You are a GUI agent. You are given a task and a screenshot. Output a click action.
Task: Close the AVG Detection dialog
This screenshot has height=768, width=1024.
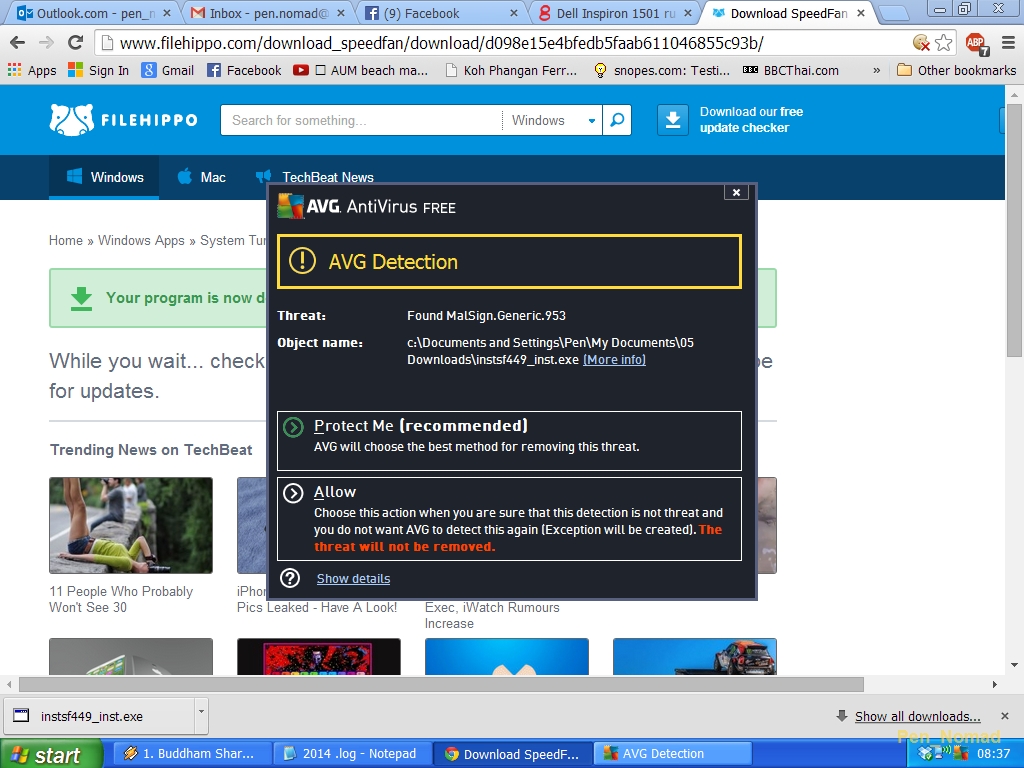click(736, 192)
